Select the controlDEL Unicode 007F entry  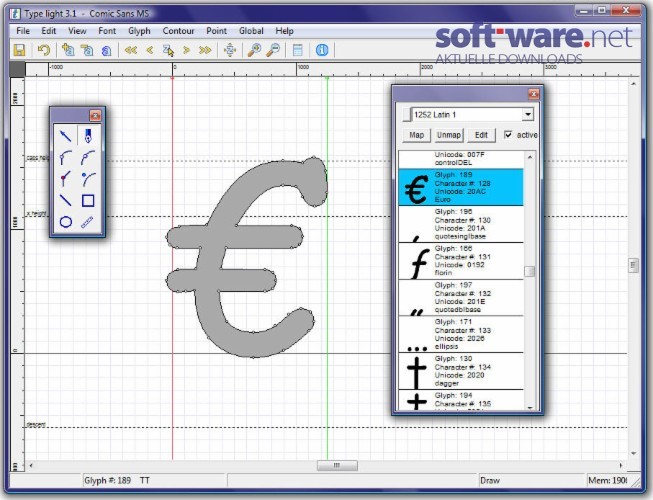[x=461, y=159]
